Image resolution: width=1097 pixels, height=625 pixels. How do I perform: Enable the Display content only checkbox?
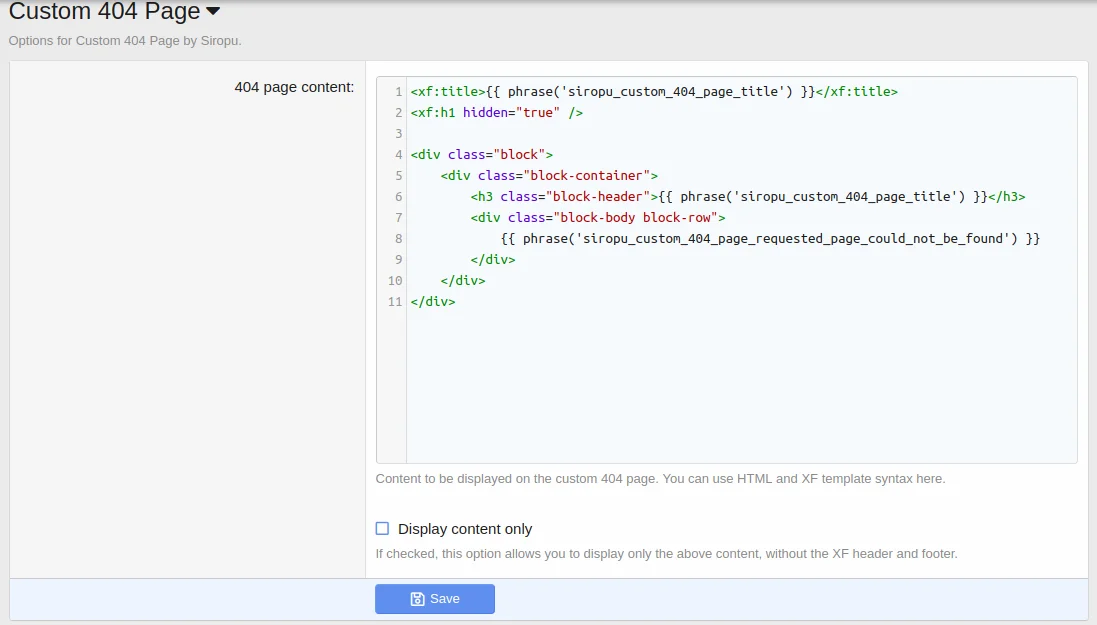point(382,529)
